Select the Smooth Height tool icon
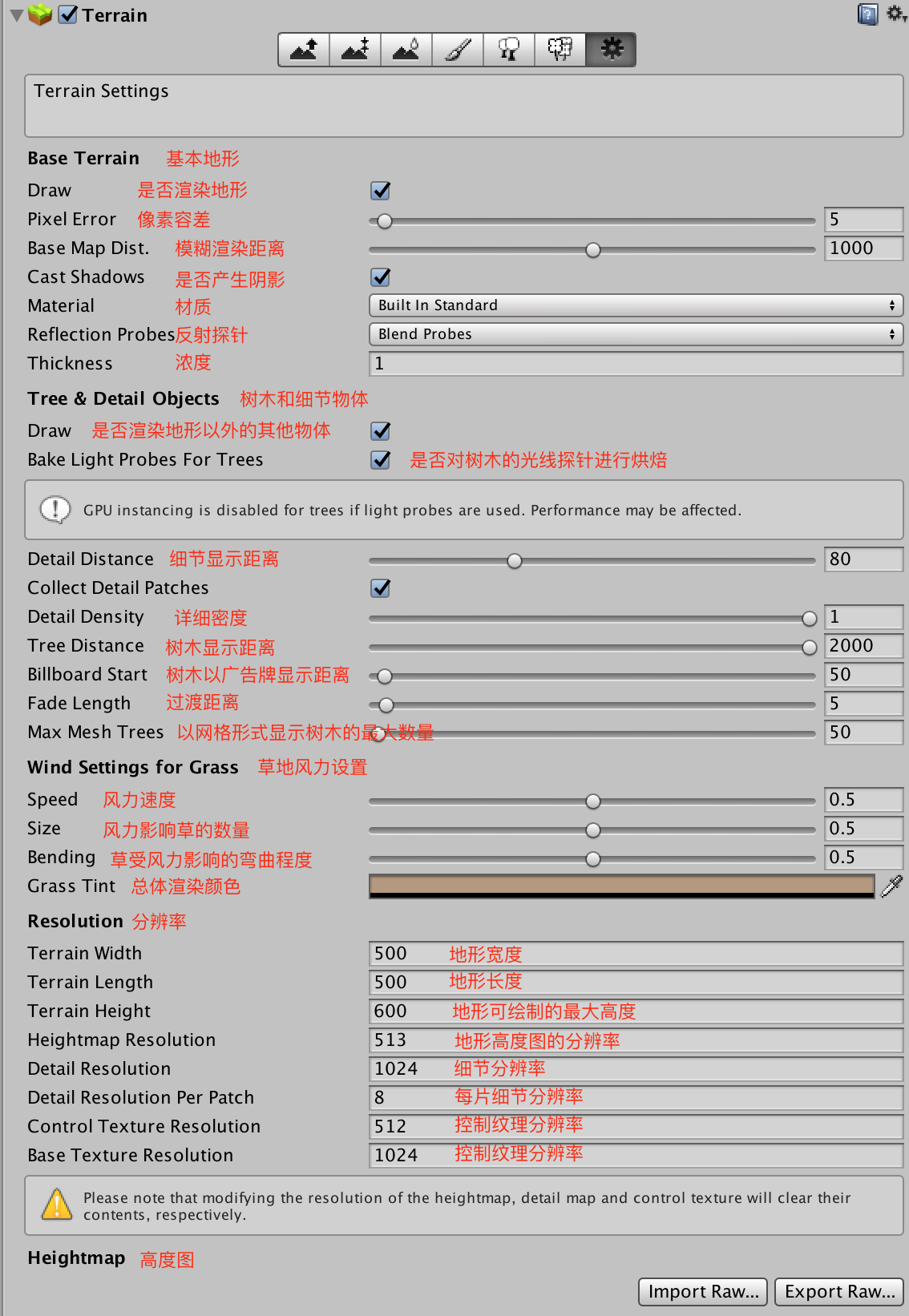 click(406, 50)
